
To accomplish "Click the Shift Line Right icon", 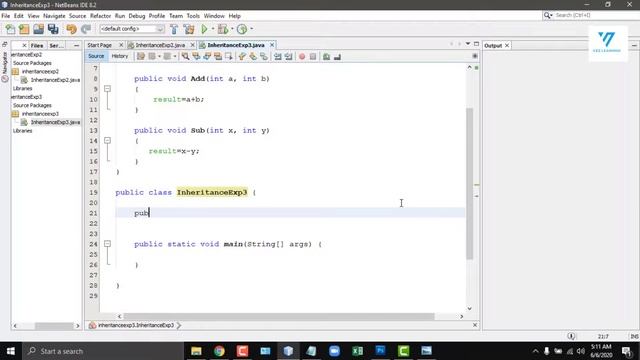I will click(289, 57).
